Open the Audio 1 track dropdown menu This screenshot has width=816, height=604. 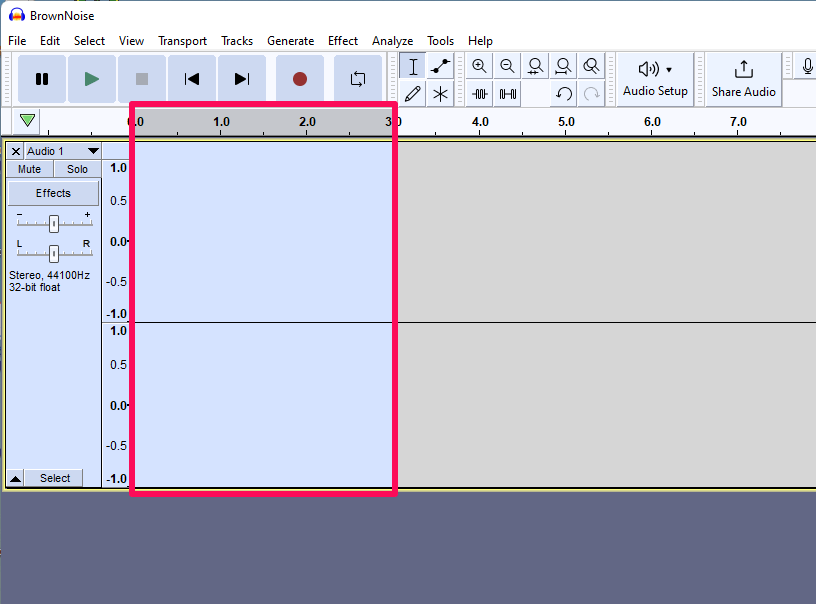(x=62, y=151)
